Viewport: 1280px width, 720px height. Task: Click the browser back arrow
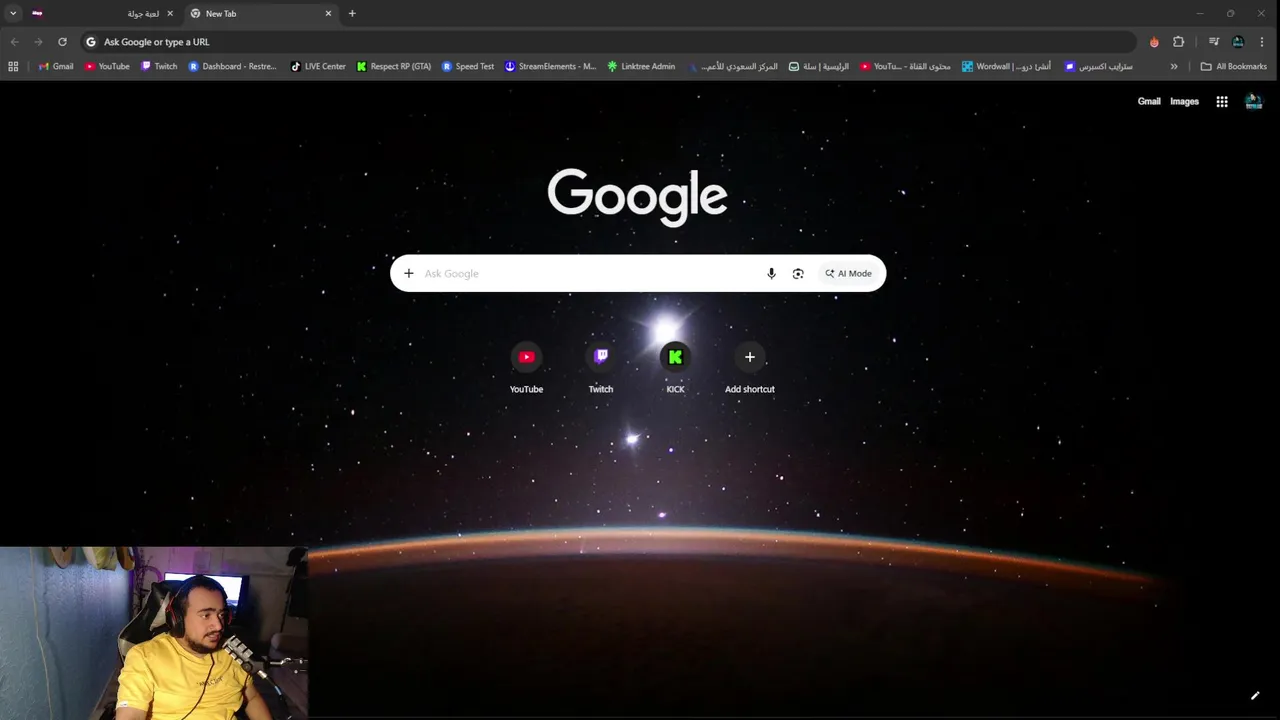(x=14, y=42)
